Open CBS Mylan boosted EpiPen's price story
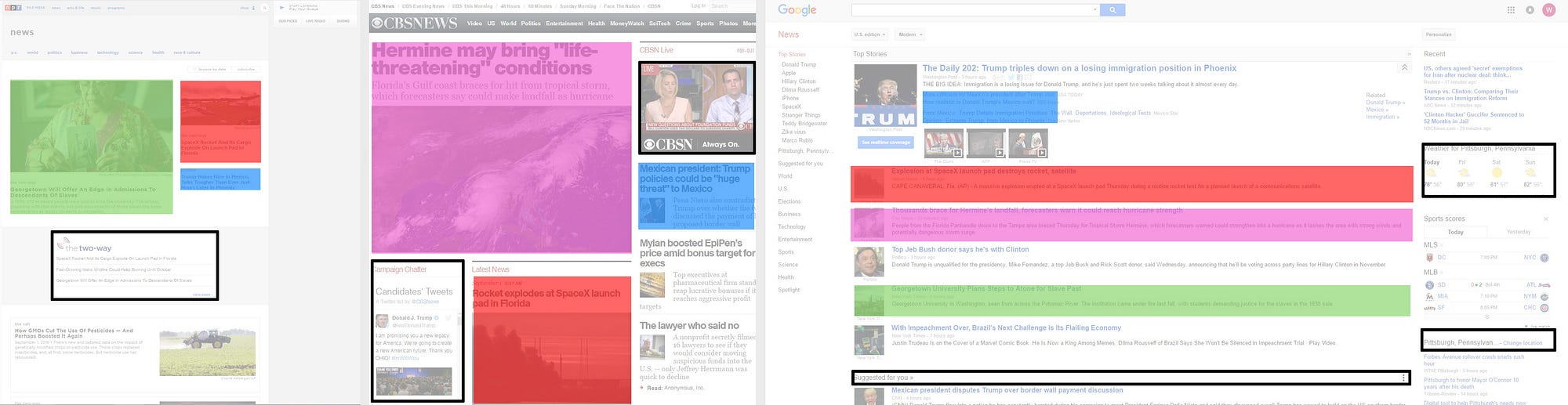 697,253
